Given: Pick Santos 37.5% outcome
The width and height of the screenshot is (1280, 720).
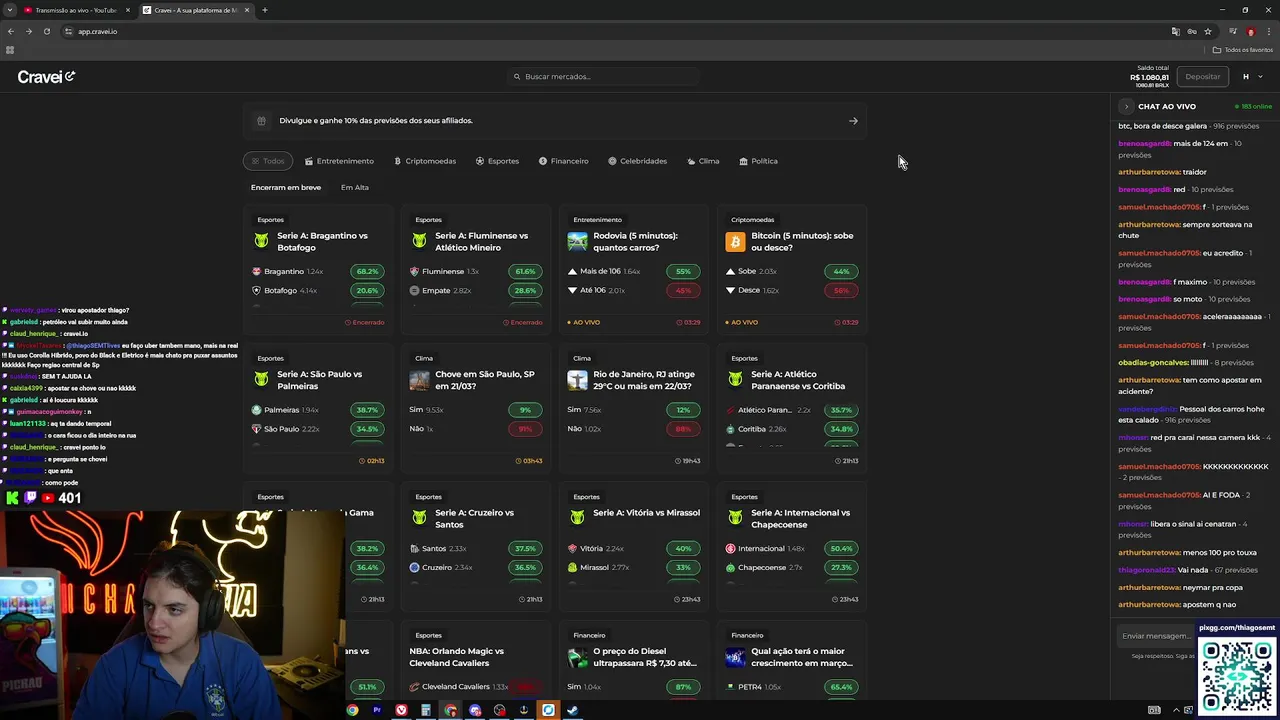Looking at the screenshot, I should [x=525, y=549].
